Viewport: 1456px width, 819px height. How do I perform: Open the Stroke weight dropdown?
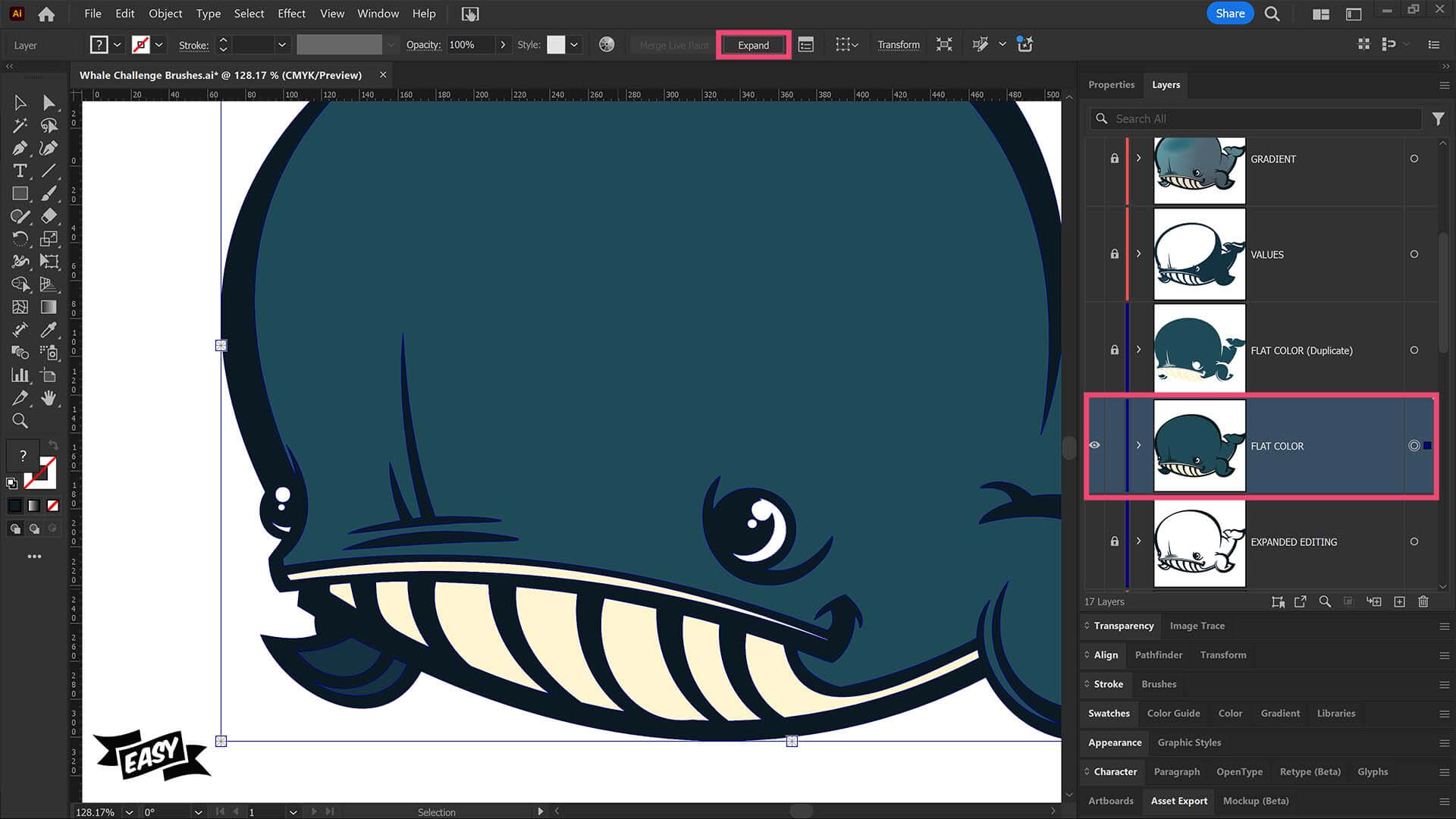click(281, 45)
